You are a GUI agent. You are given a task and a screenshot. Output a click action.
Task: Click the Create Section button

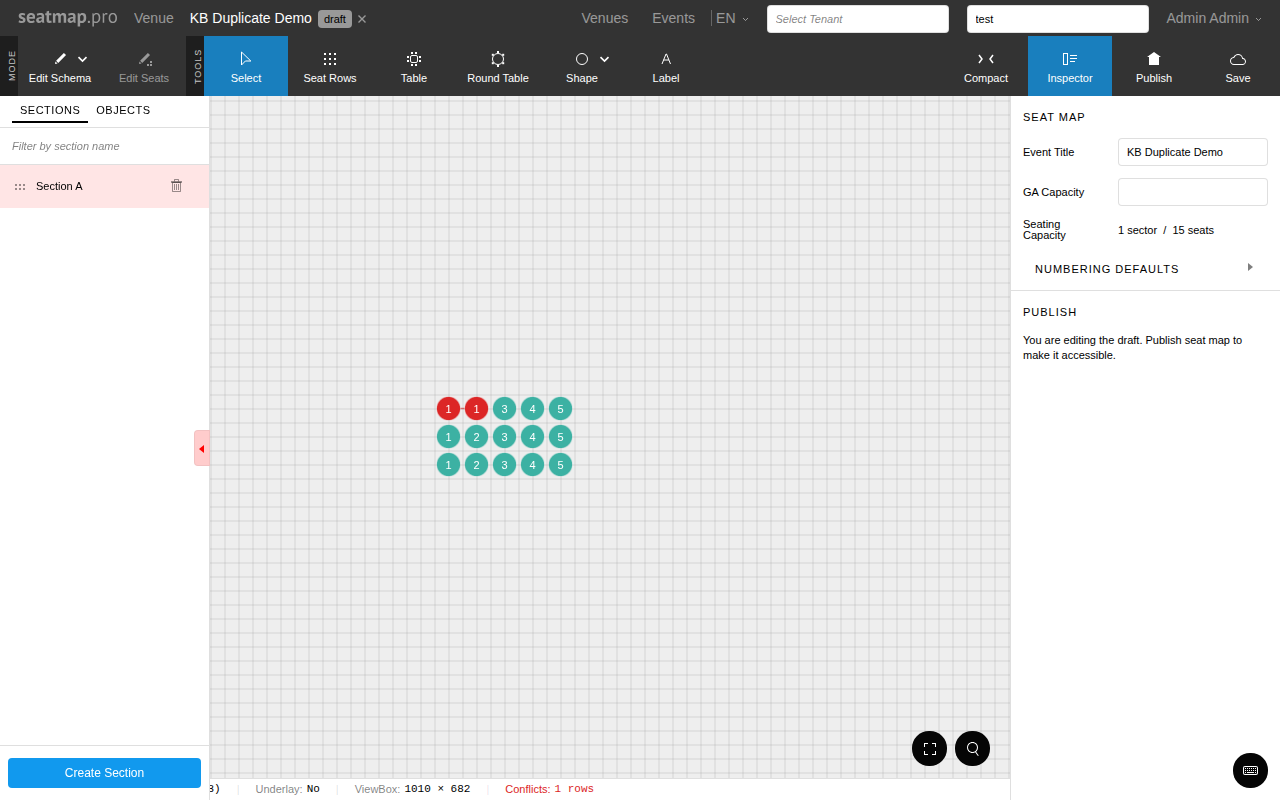click(104, 773)
